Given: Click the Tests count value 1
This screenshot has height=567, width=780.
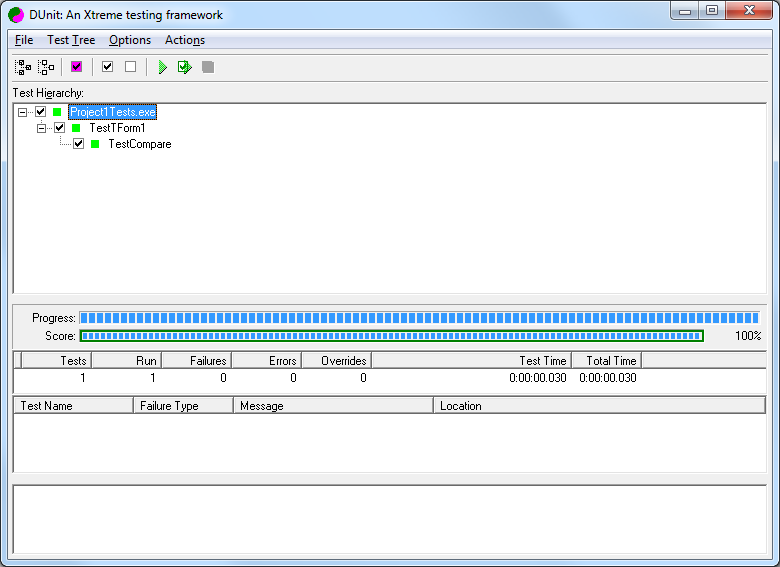Looking at the screenshot, I should (x=83, y=378).
